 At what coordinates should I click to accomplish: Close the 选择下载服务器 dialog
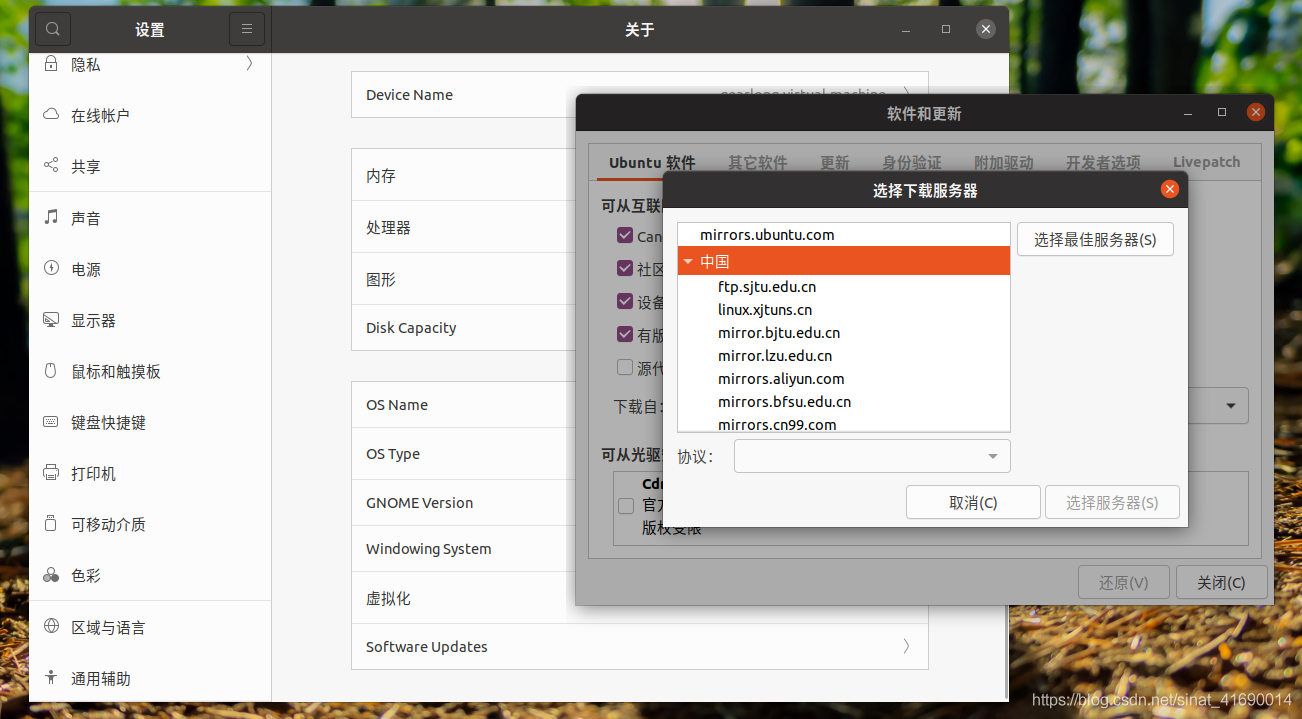pos(1169,190)
